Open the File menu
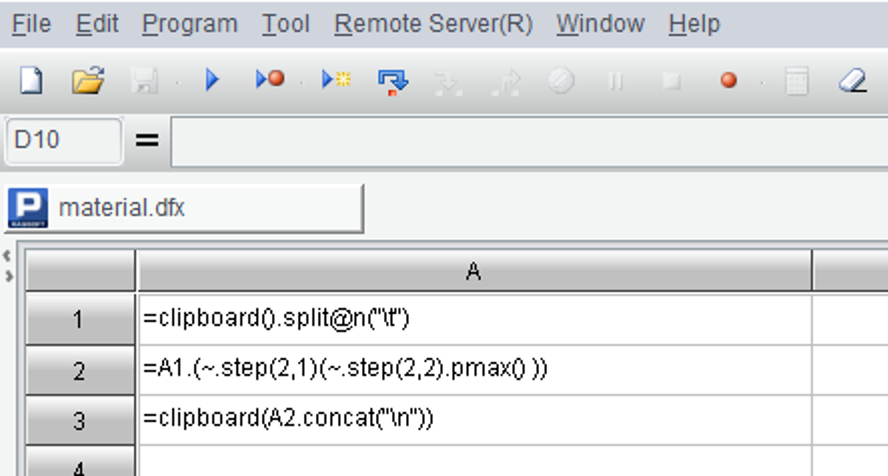Screen dimensions: 888x476 (x=31, y=24)
